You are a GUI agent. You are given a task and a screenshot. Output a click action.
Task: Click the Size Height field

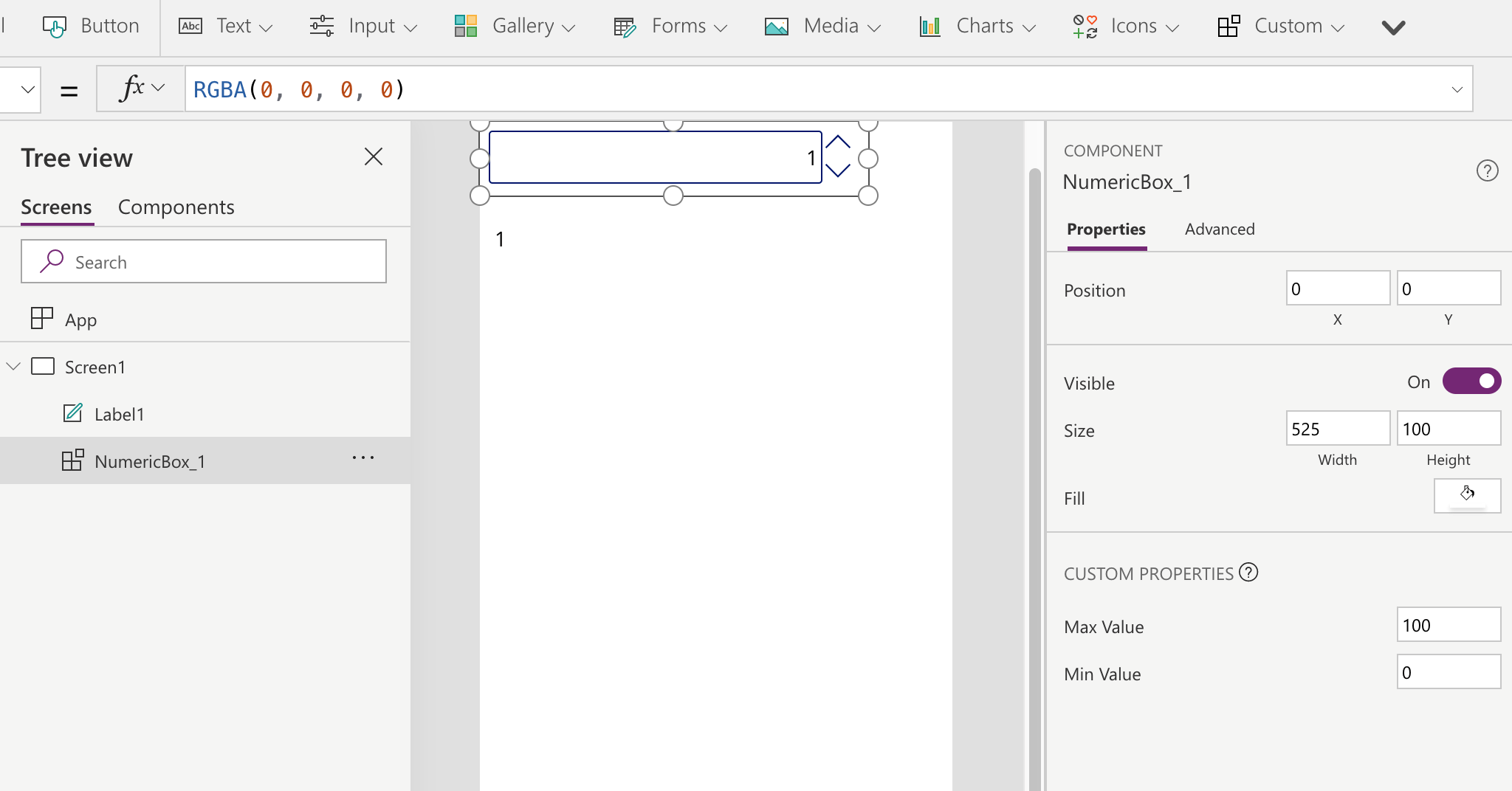(x=1449, y=428)
